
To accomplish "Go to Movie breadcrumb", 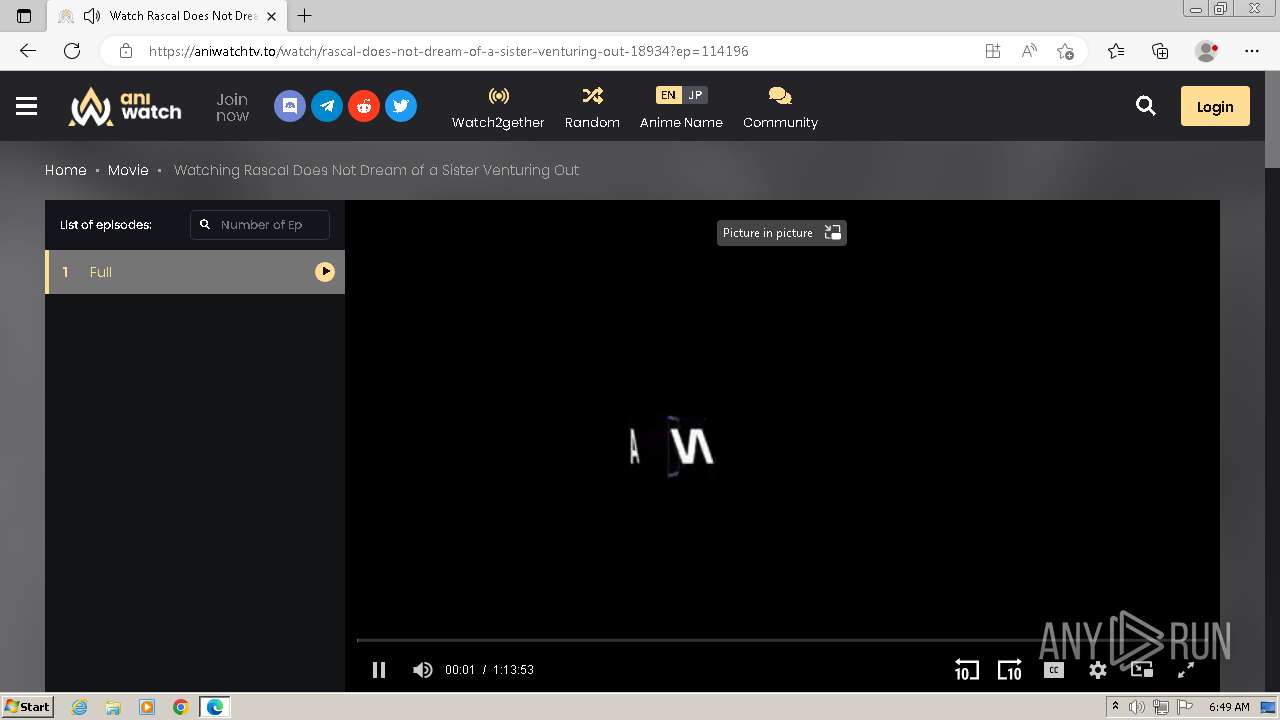I will (x=128, y=170).
